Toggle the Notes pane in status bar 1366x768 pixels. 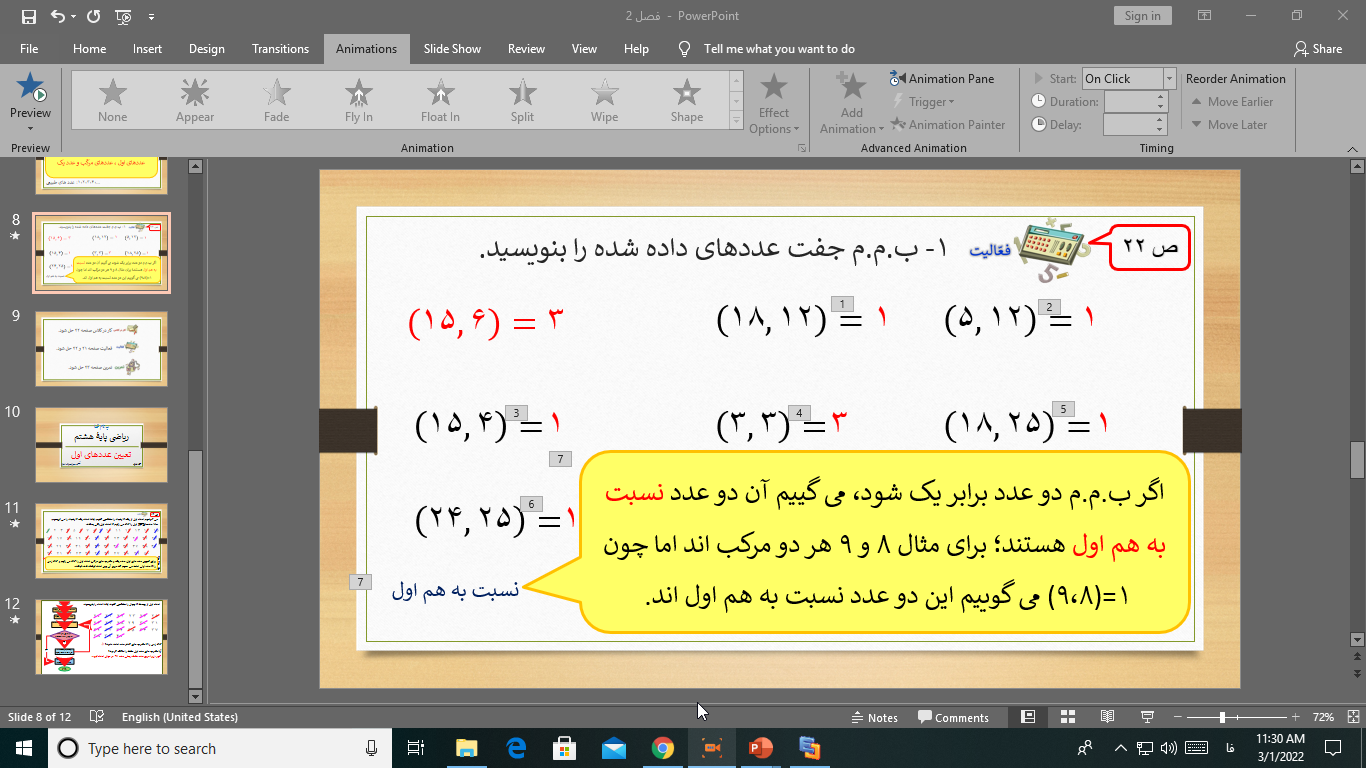(x=873, y=717)
